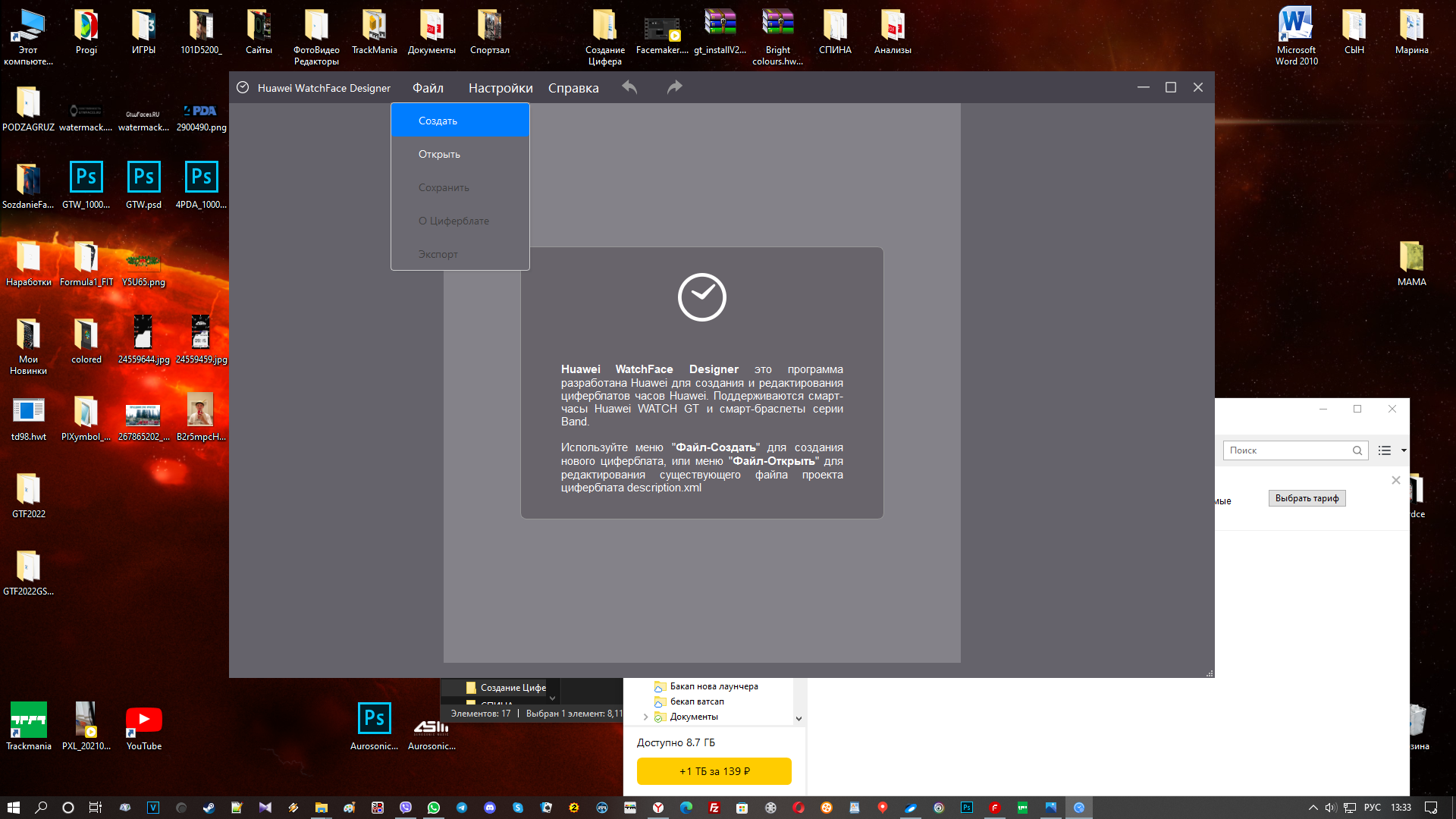The image size is (1456, 819).
Task: Click the volume tray icon
Action: (1331, 808)
